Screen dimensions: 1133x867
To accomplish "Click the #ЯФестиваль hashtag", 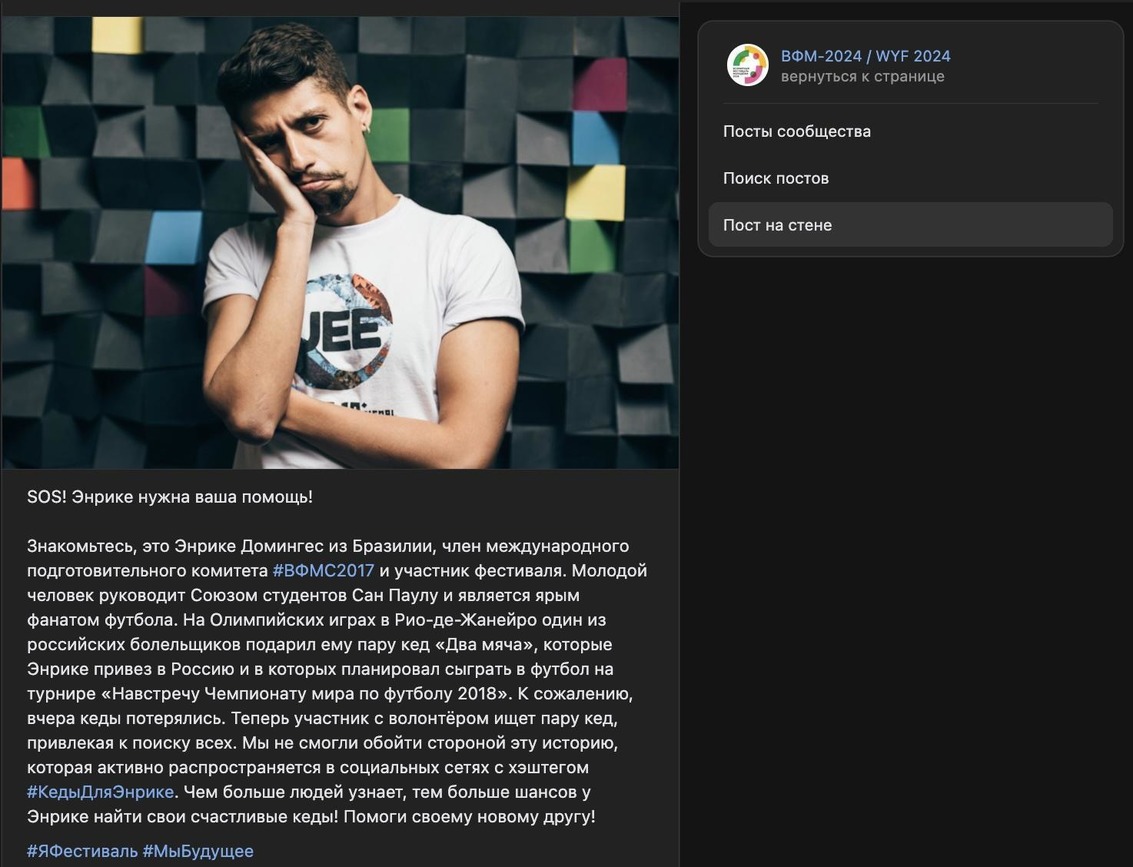I will (x=82, y=851).
